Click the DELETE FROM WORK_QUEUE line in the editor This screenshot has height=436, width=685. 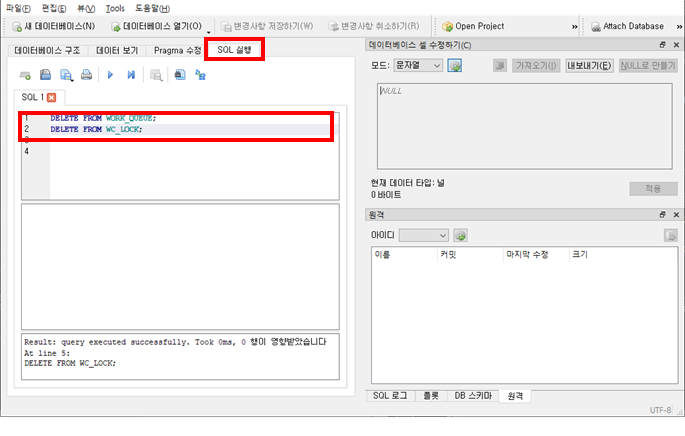pos(103,118)
